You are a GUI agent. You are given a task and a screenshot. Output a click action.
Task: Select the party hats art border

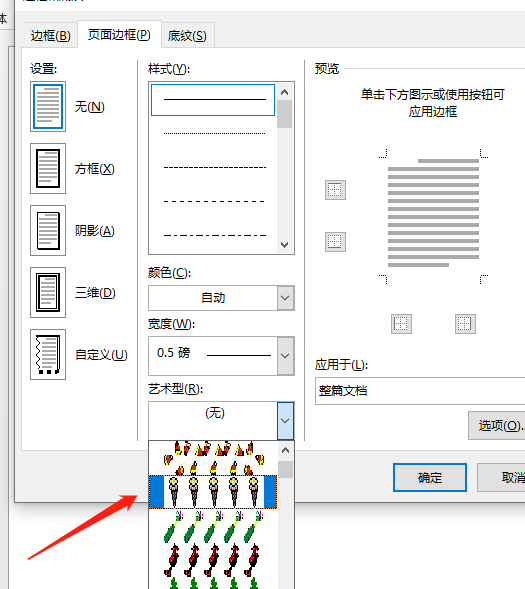coord(213,458)
